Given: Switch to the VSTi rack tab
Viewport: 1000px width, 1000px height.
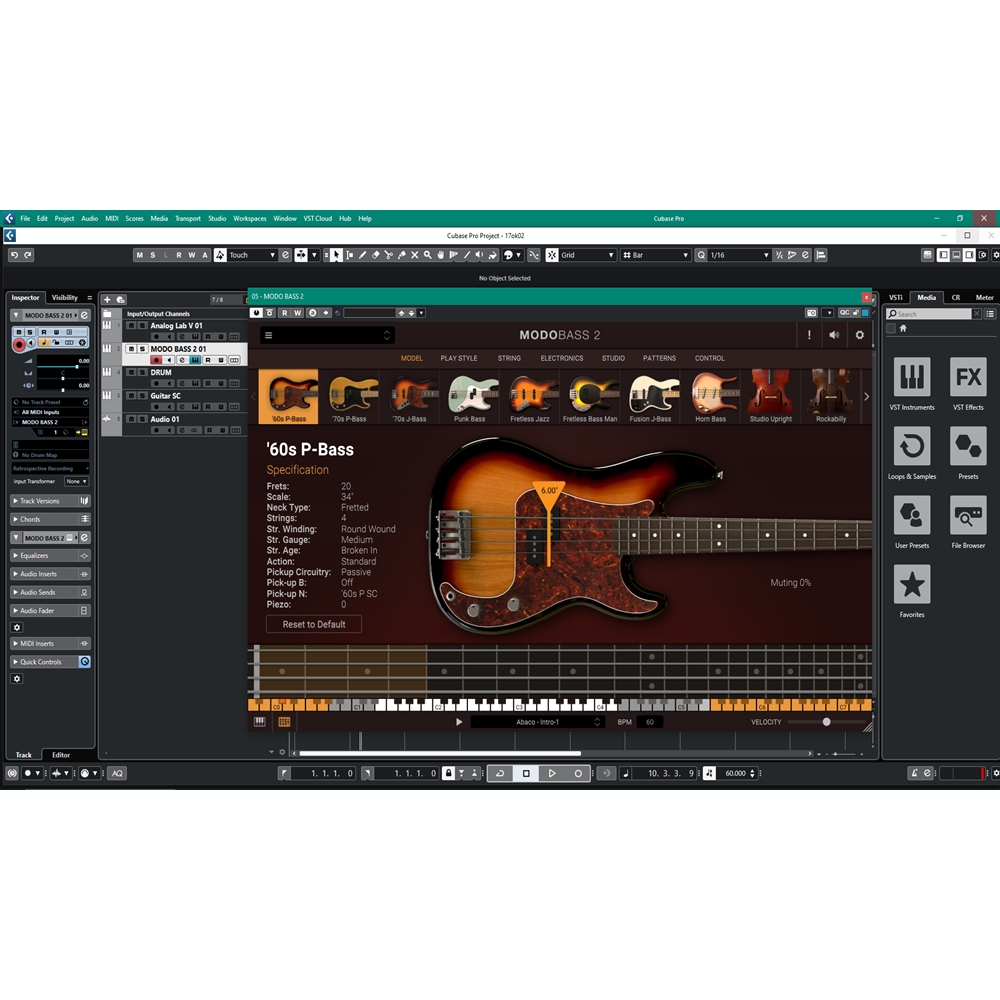Looking at the screenshot, I should pos(895,298).
